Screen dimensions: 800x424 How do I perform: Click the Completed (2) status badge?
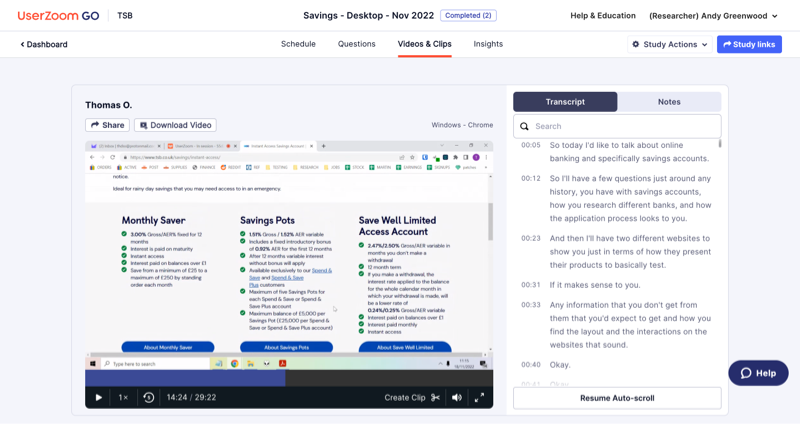(x=468, y=15)
